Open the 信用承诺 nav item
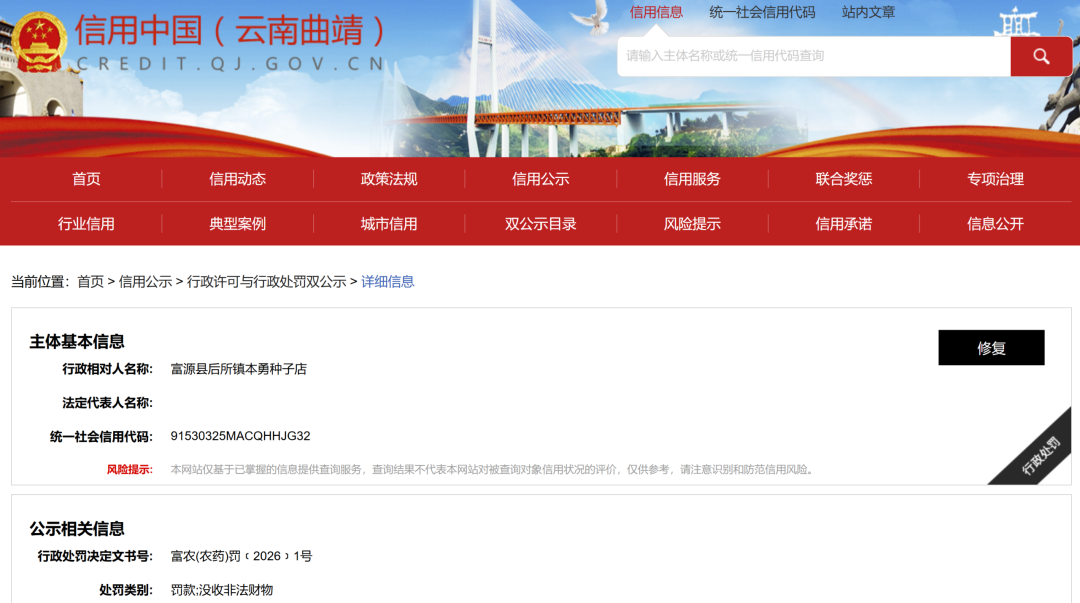The height and width of the screenshot is (603, 1080). point(844,224)
